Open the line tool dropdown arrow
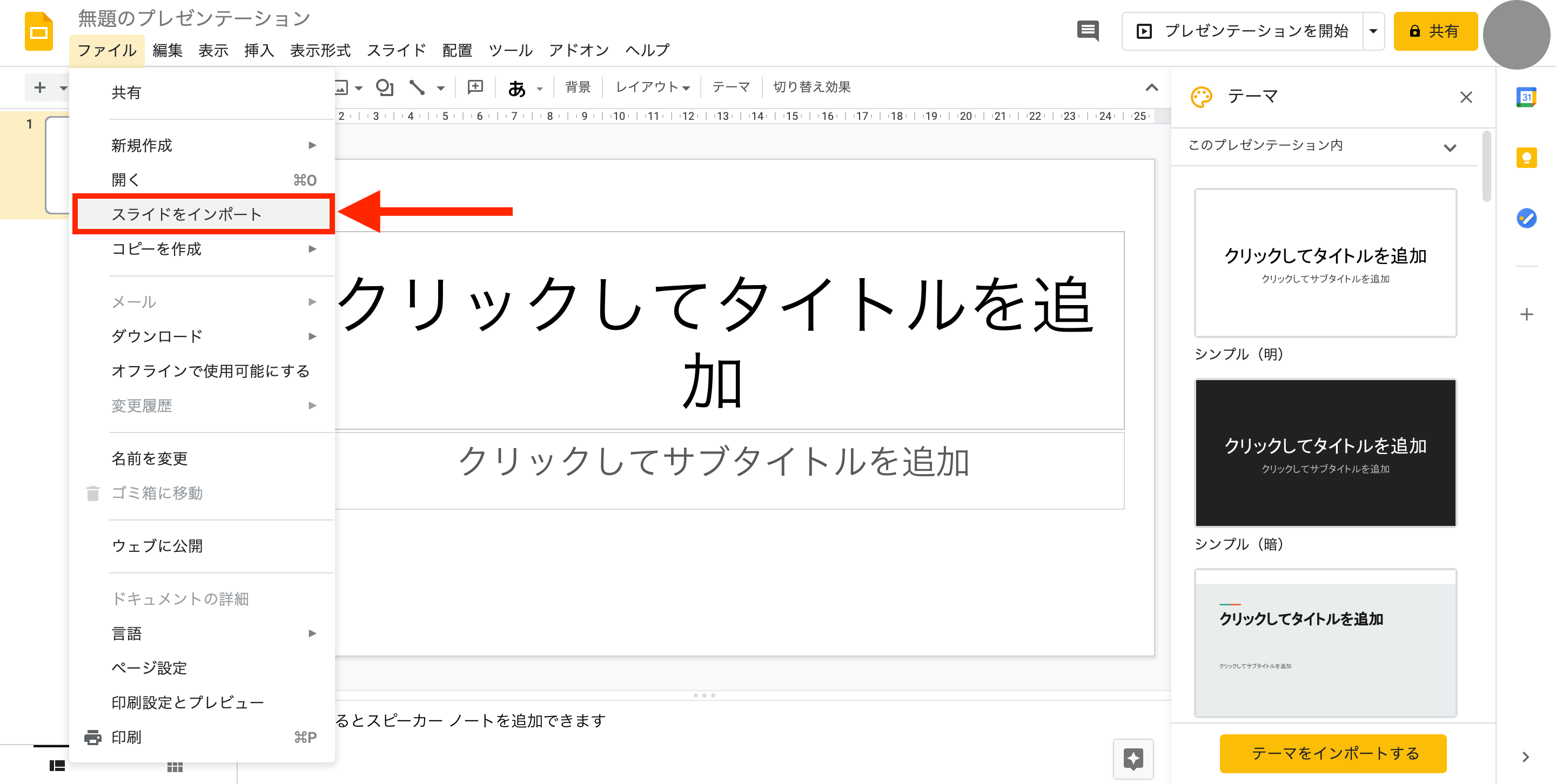Image resolution: width=1556 pixels, height=784 pixels. (440, 88)
